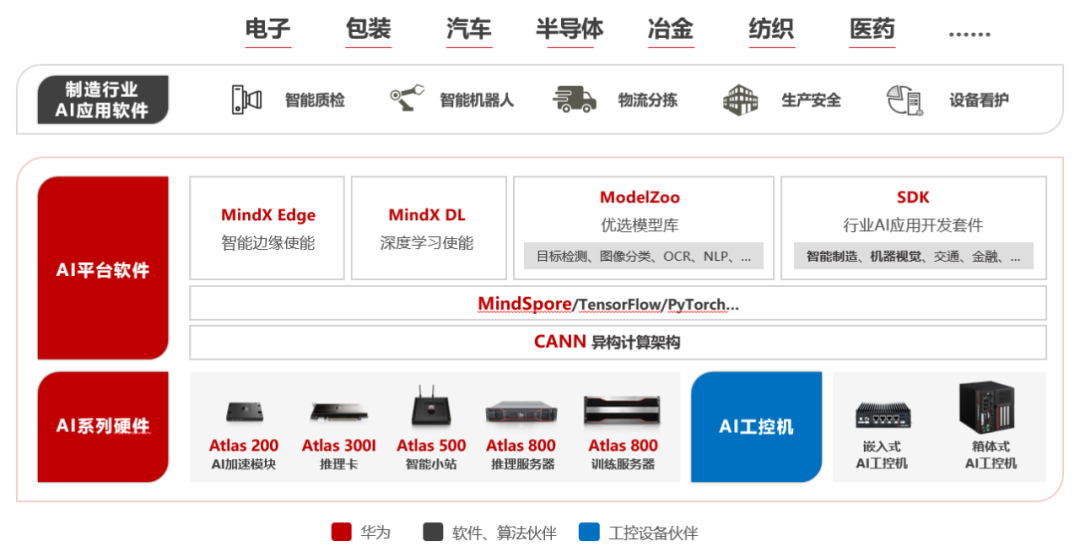1080x552 pixels.
Task: Open the 包装 industry tab
Action: 368,30
